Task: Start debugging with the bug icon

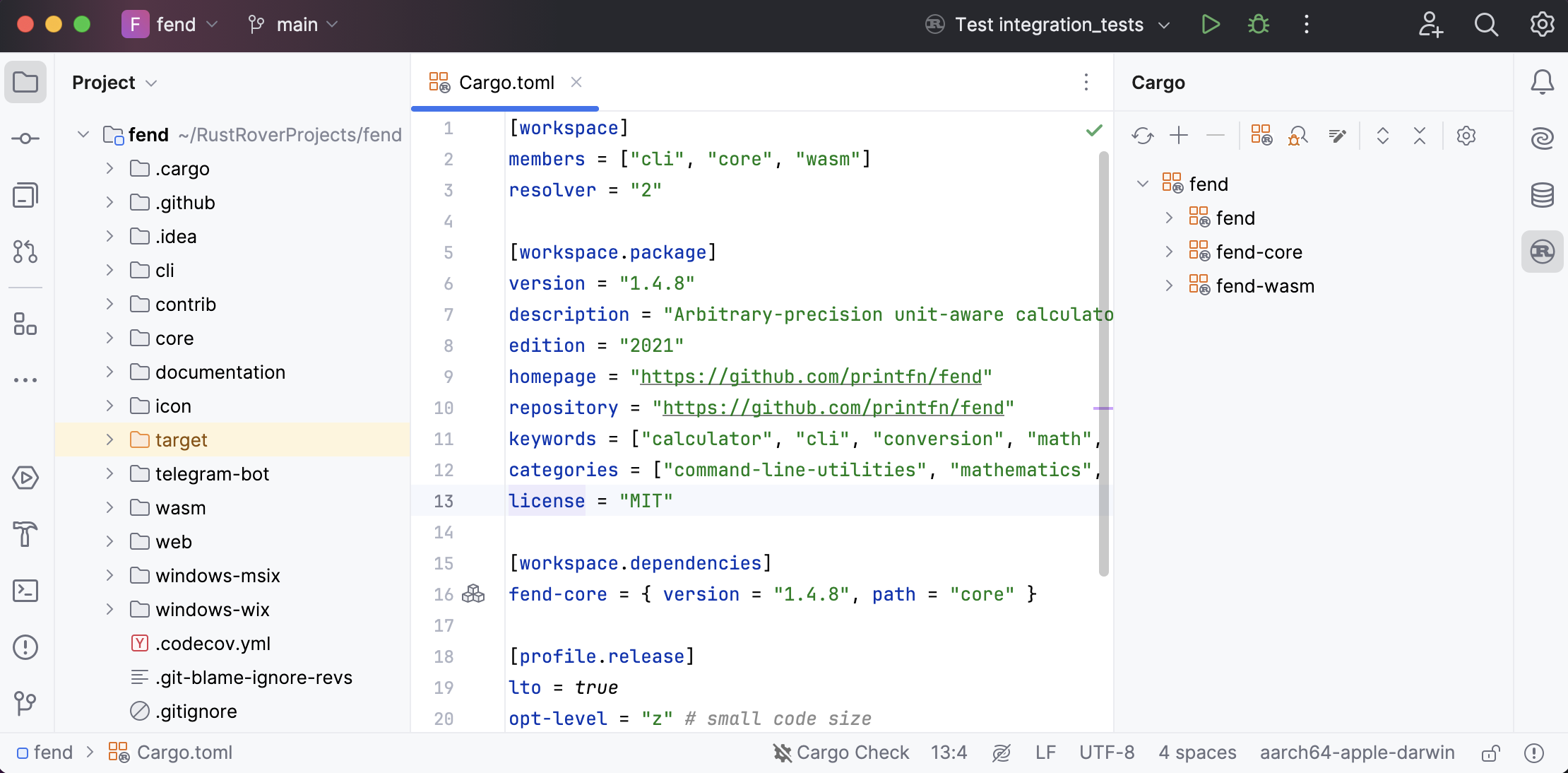Action: [x=1258, y=24]
